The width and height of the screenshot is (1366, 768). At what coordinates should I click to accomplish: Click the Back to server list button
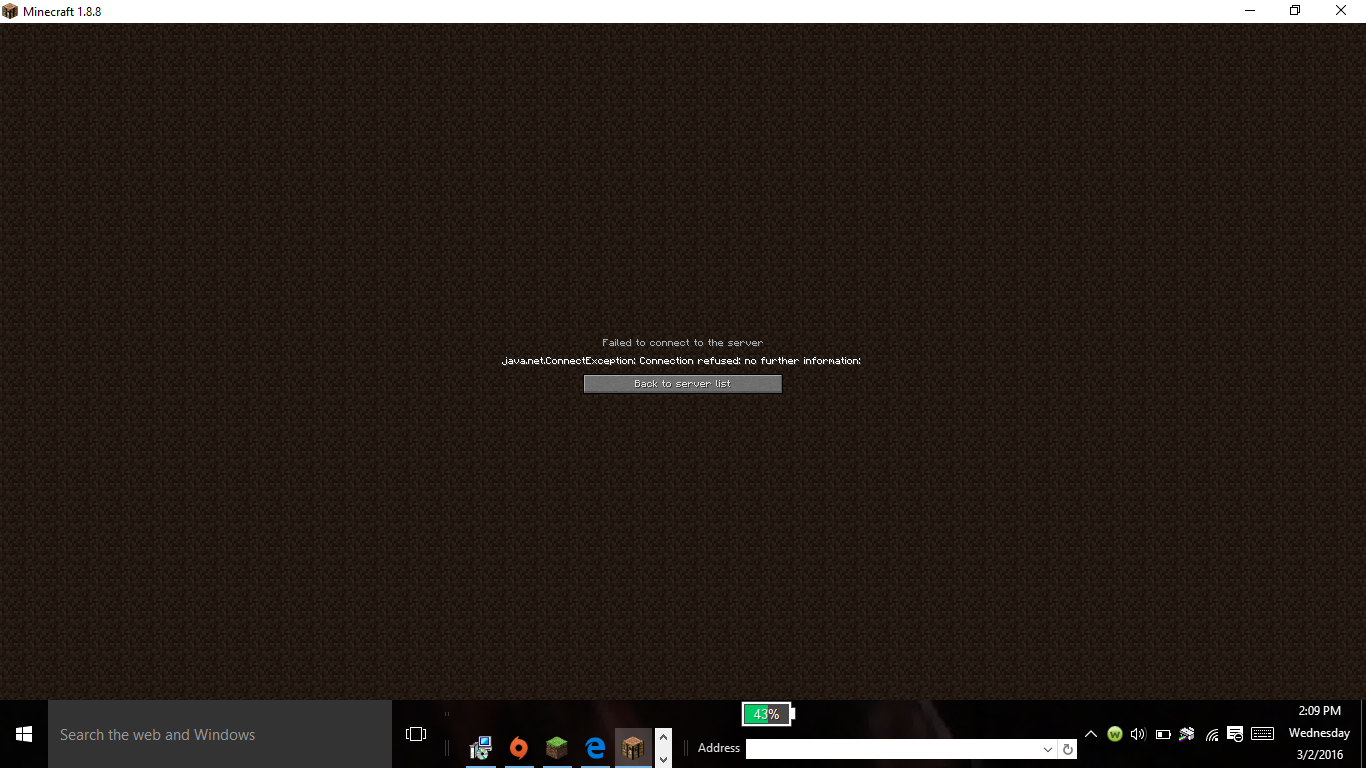pos(683,384)
